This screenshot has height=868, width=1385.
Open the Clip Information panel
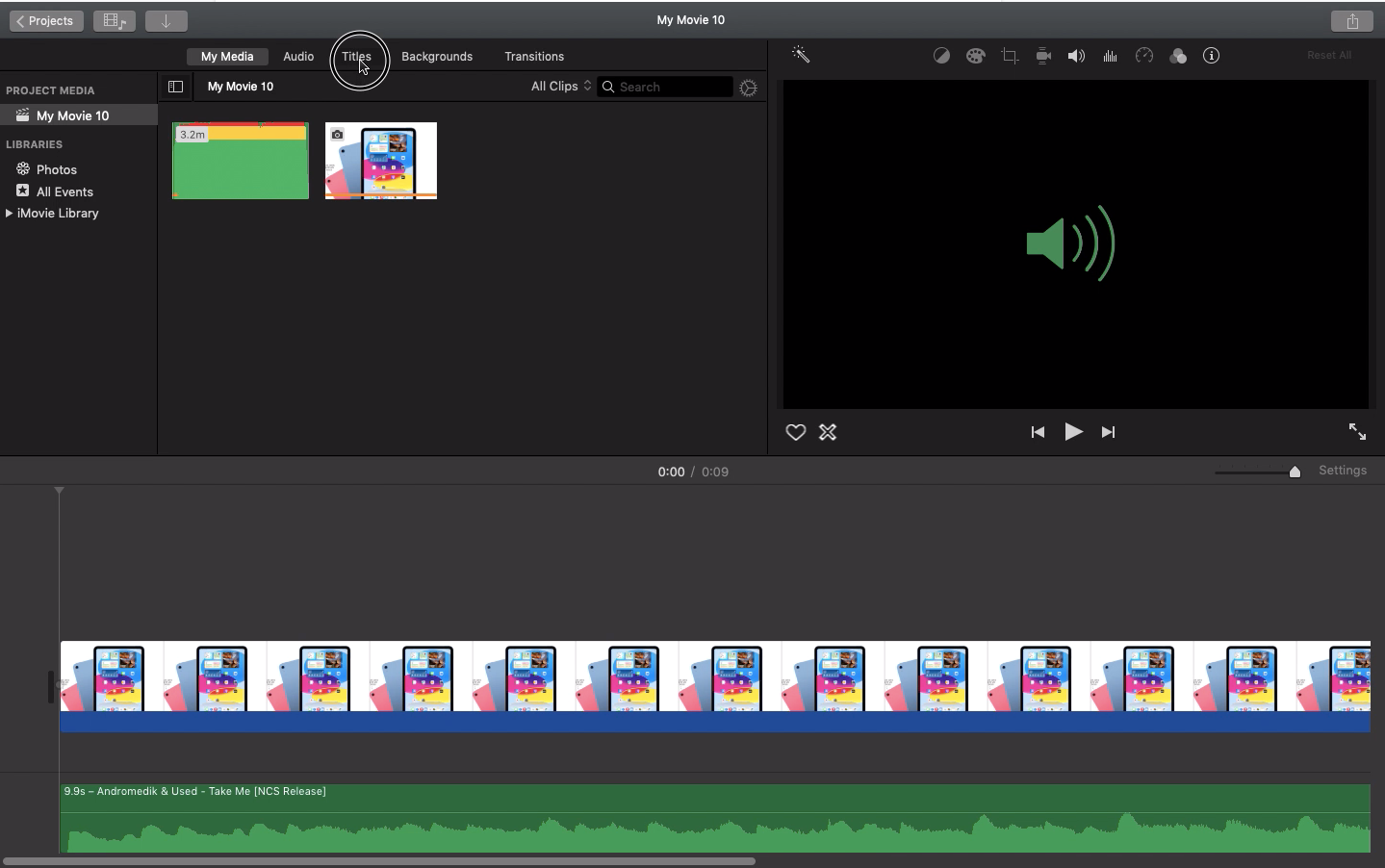click(1212, 56)
